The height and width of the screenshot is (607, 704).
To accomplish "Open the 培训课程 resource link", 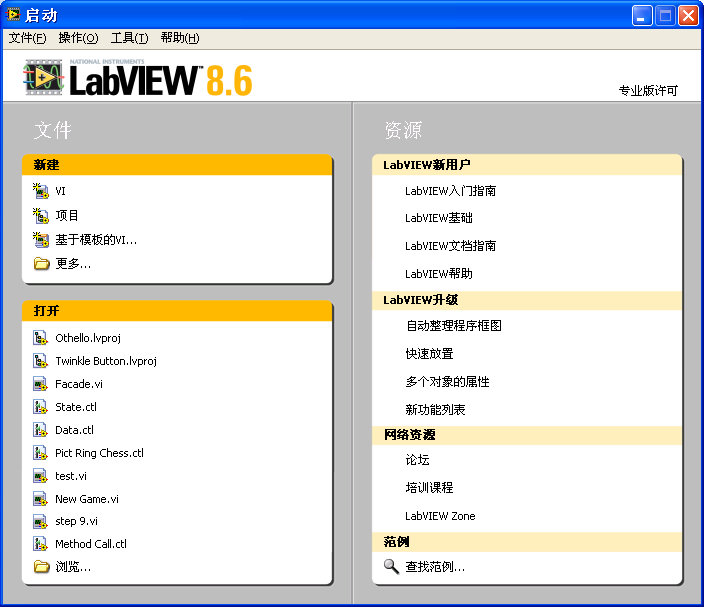I will click(429, 488).
